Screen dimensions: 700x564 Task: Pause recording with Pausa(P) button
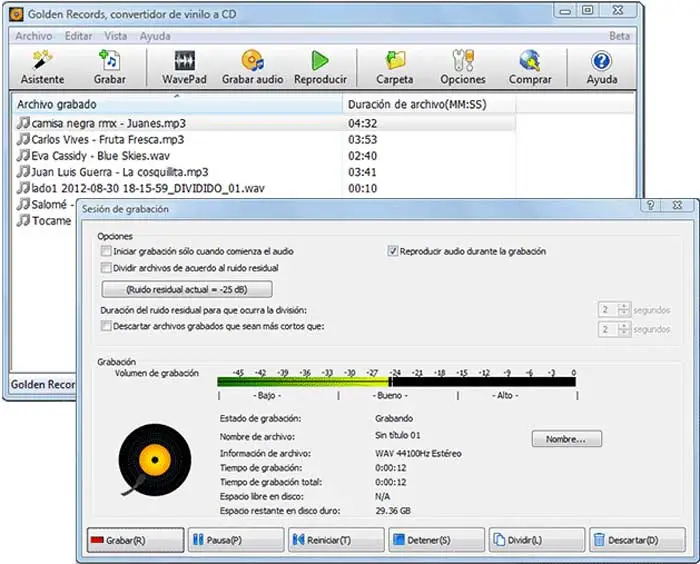pyautogui.click(x=236, y=540)
